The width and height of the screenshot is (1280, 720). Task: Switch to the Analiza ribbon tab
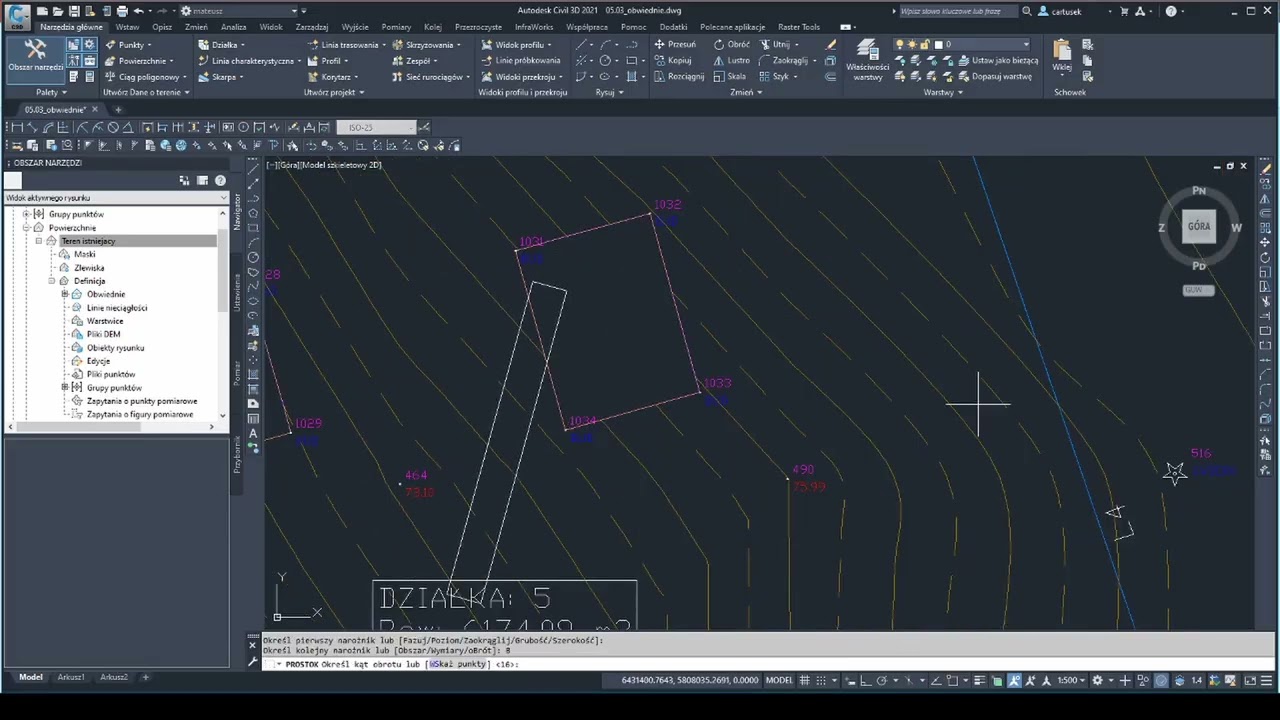(233, 27)
